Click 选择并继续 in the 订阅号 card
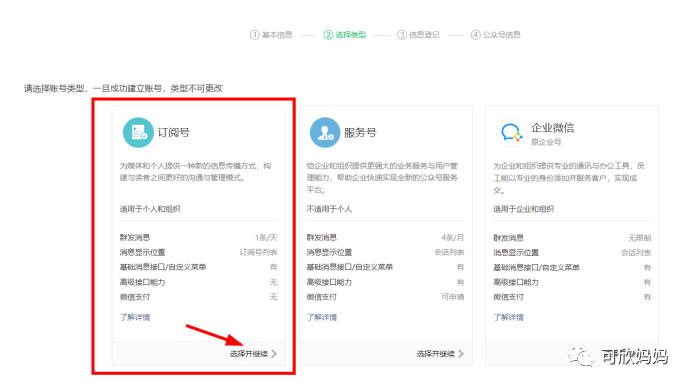Image resolution: width=691 pixels, height=387 pixels. click(x=249, y=354)
